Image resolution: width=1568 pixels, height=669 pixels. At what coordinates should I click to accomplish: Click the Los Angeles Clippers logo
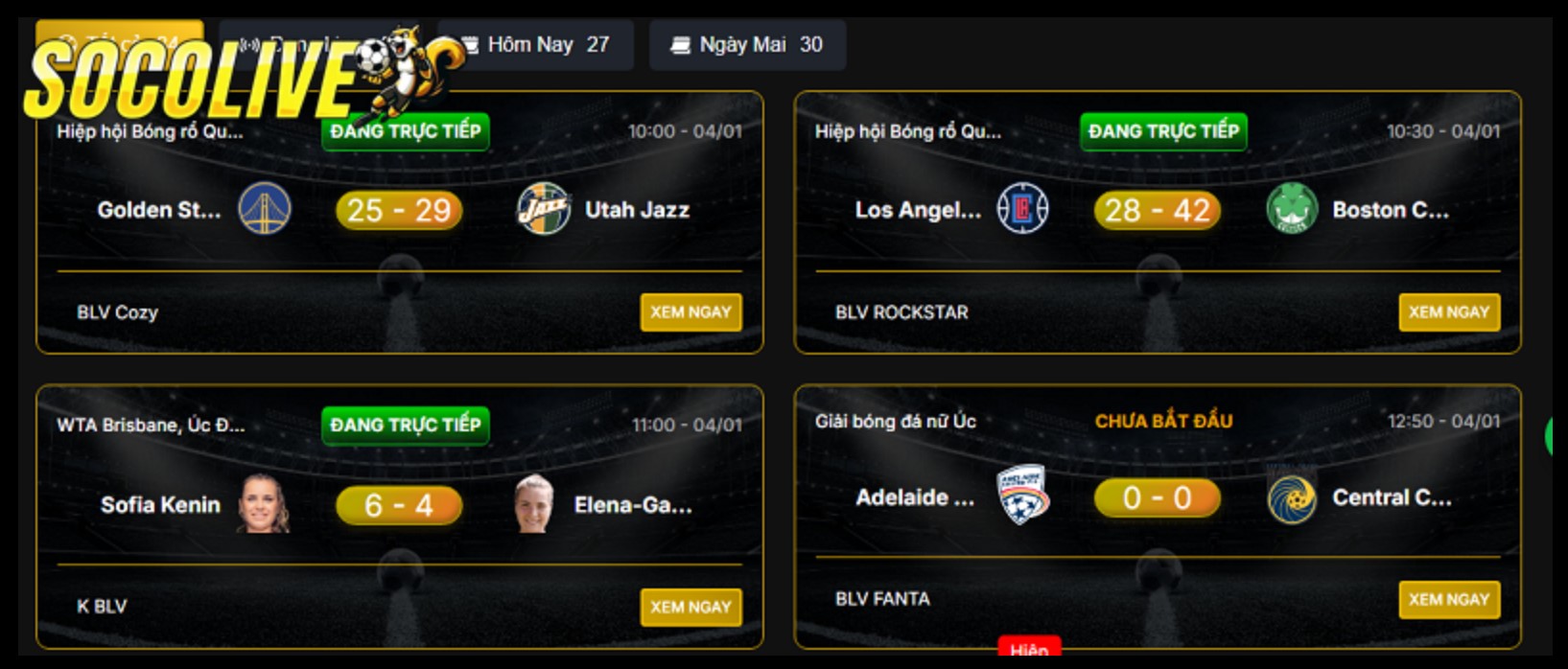1023,209
